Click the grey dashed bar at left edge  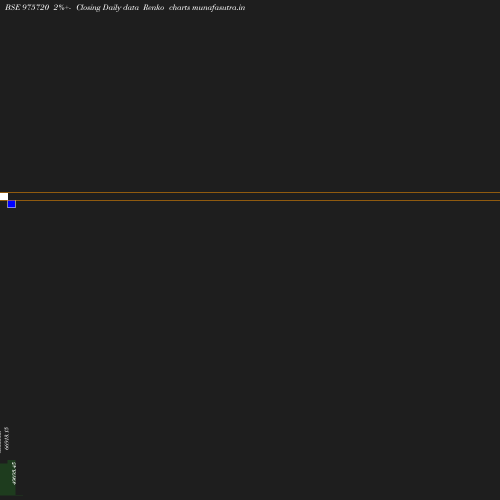(0, 442)
